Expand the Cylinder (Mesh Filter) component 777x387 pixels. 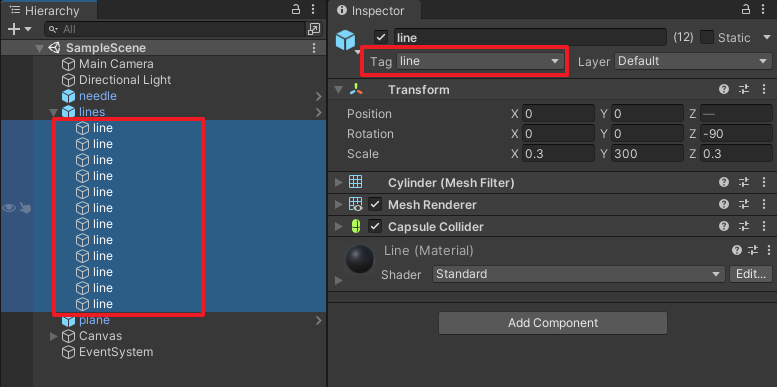point(338,183)
